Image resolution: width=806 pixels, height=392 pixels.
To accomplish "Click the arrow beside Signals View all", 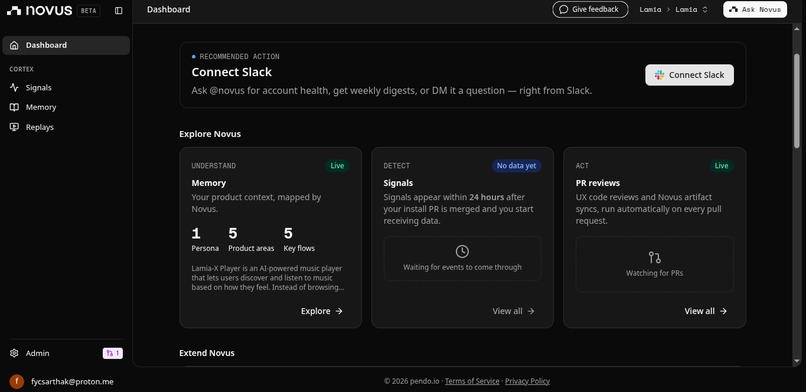I will click(531, 311).
